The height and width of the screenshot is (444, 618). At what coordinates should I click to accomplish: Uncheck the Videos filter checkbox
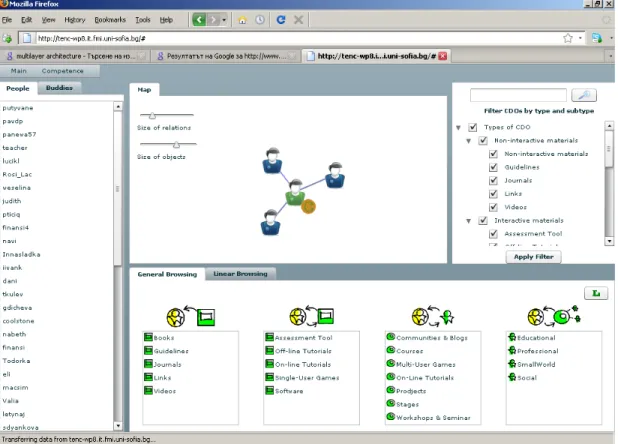[493, 207]
